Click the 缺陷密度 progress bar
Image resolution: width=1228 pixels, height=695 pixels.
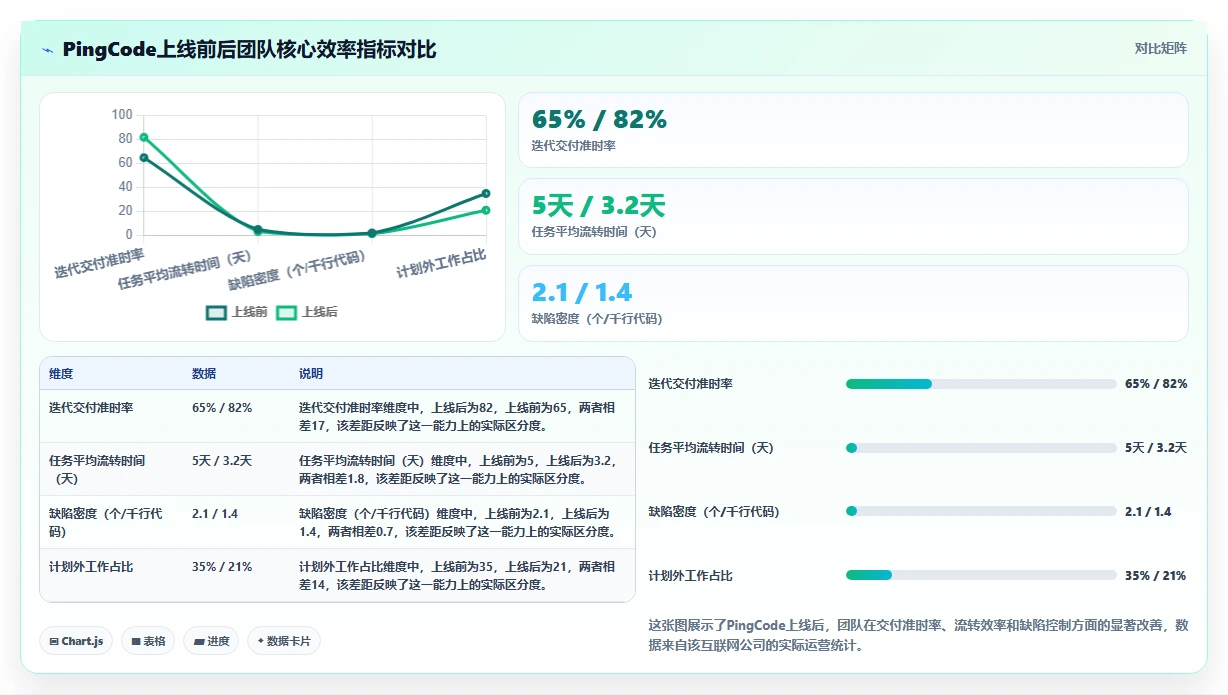coord(981,511)
